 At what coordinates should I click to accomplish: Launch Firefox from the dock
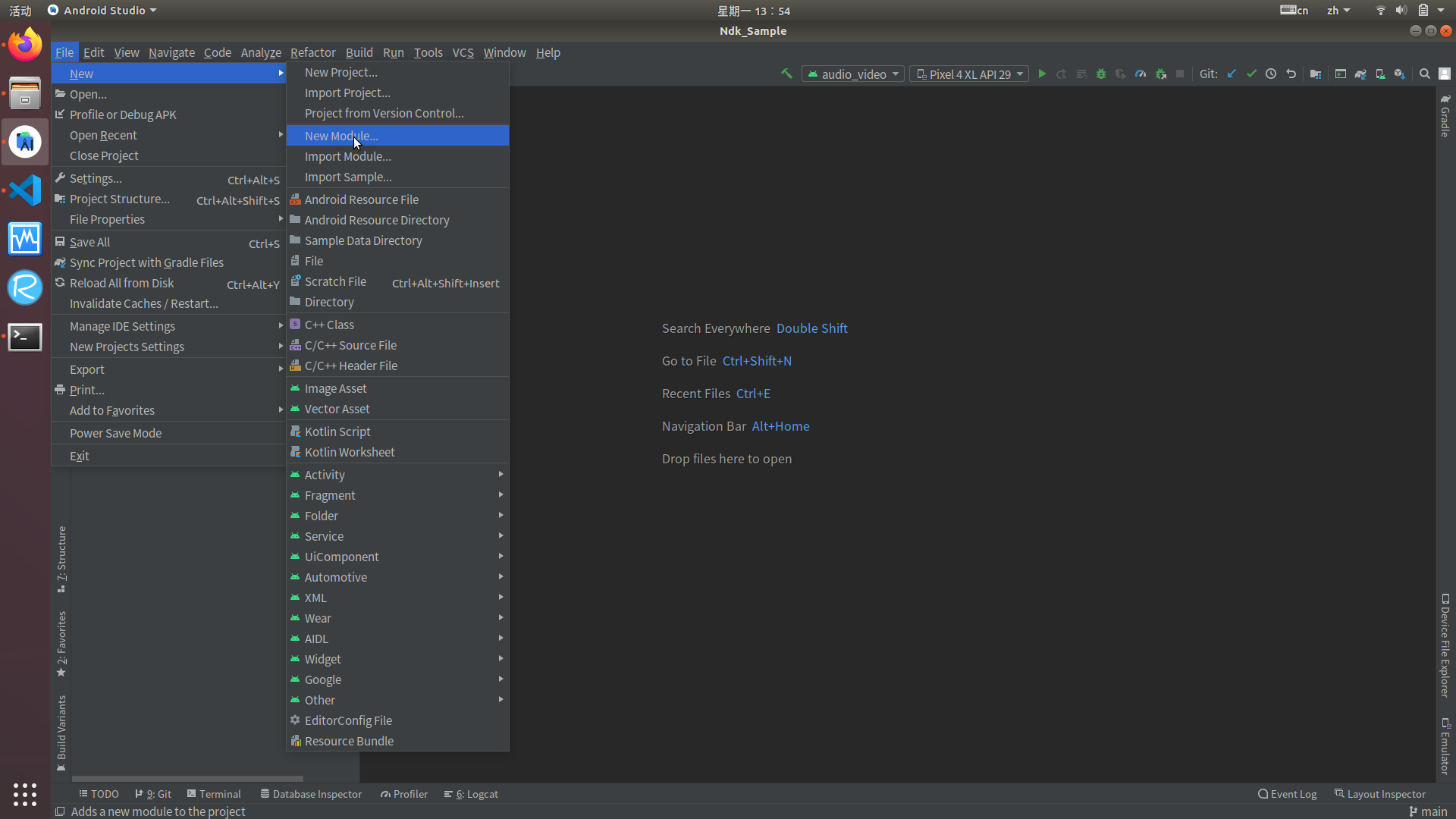(x=25, y=44)
